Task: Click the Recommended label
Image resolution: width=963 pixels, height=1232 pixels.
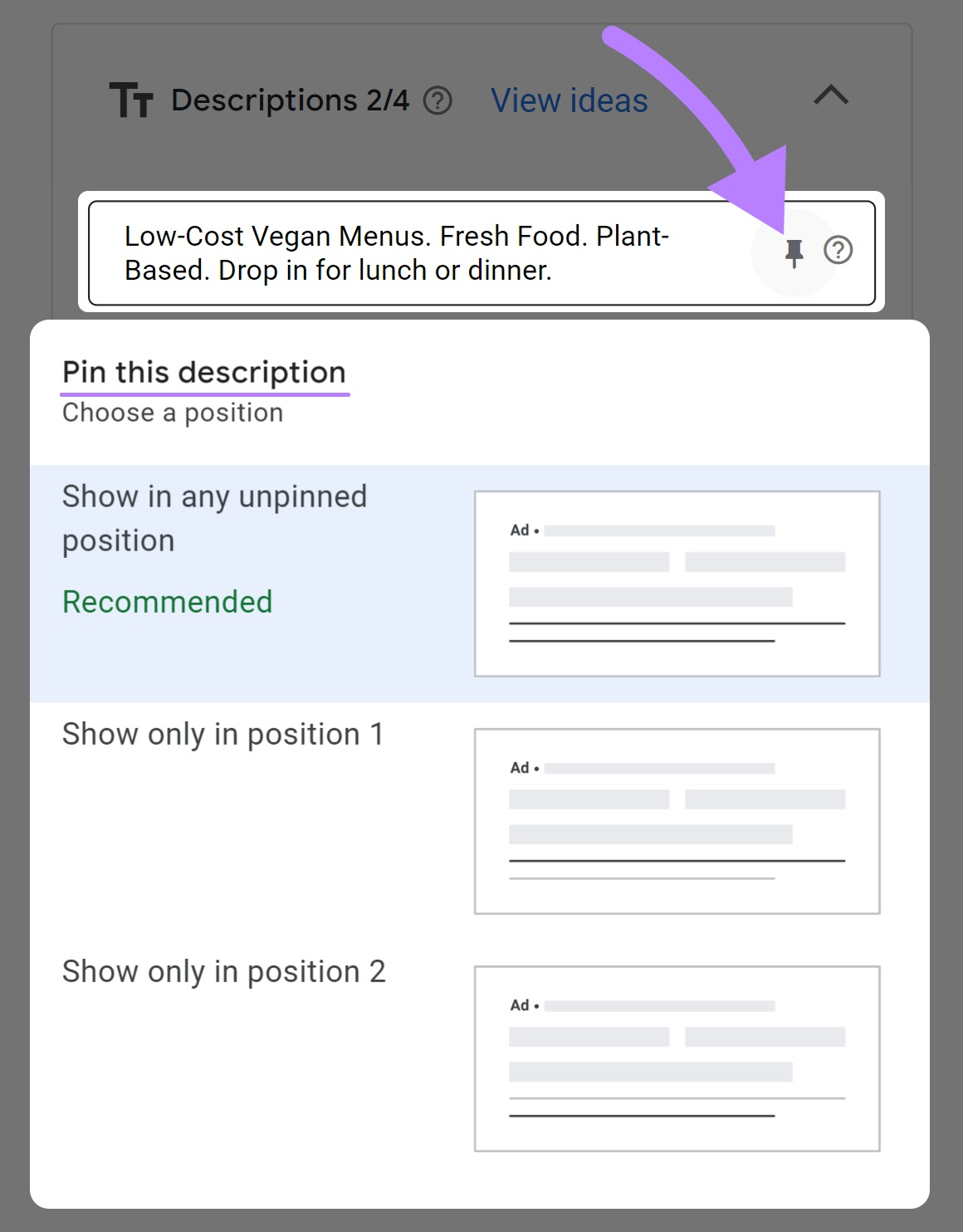Action: tap(167, 600)
